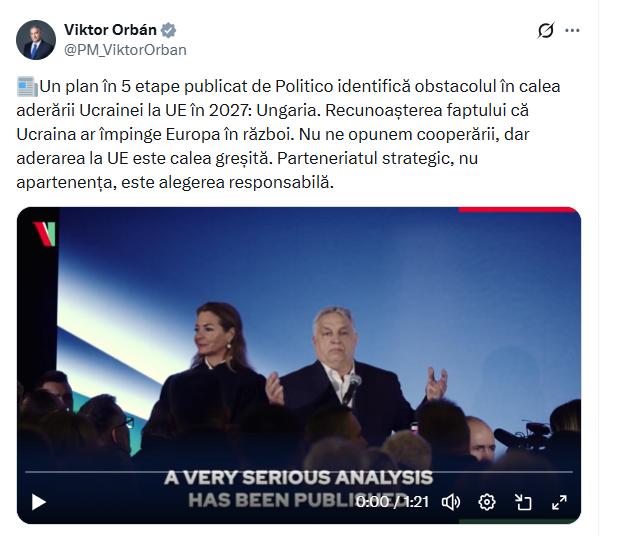
Task: Click the Viktor Orbán display name
Action: click(x=110, y=30)
